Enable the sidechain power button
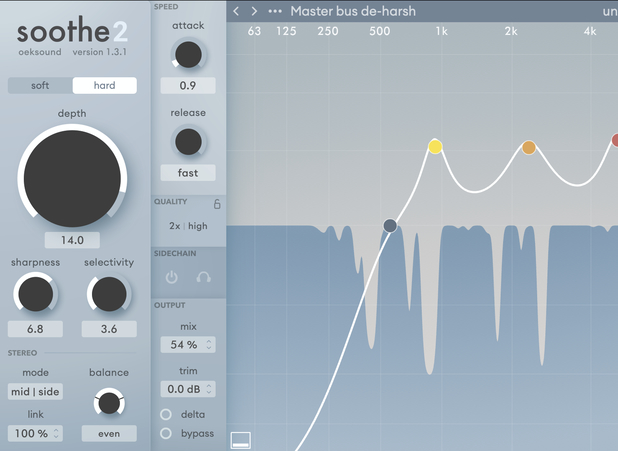Screen dimensions: 618x451 (x=171, y=277)
